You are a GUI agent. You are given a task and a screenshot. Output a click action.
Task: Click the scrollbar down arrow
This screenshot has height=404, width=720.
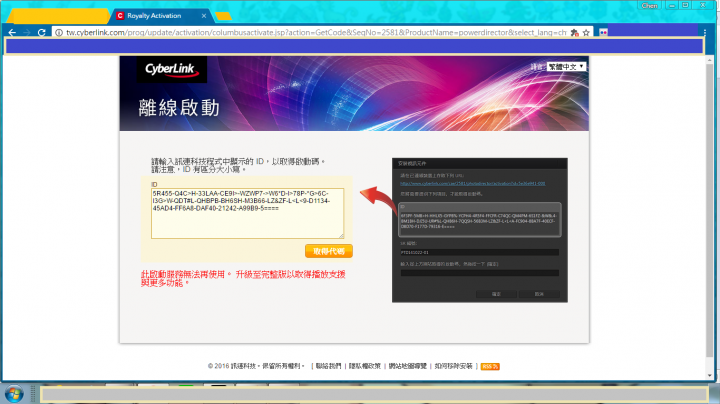710,376
